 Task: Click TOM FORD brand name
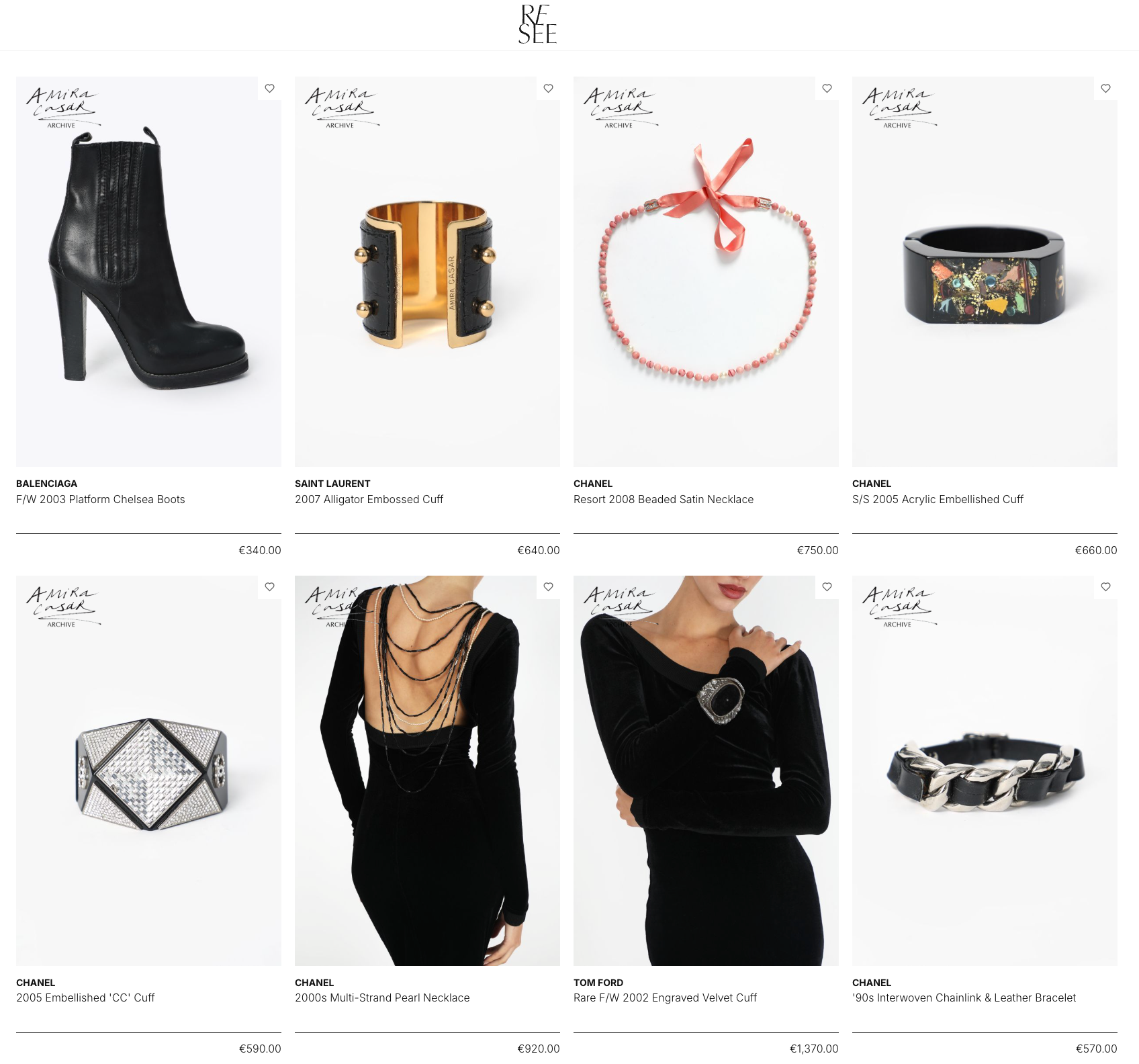pos(598,983)
